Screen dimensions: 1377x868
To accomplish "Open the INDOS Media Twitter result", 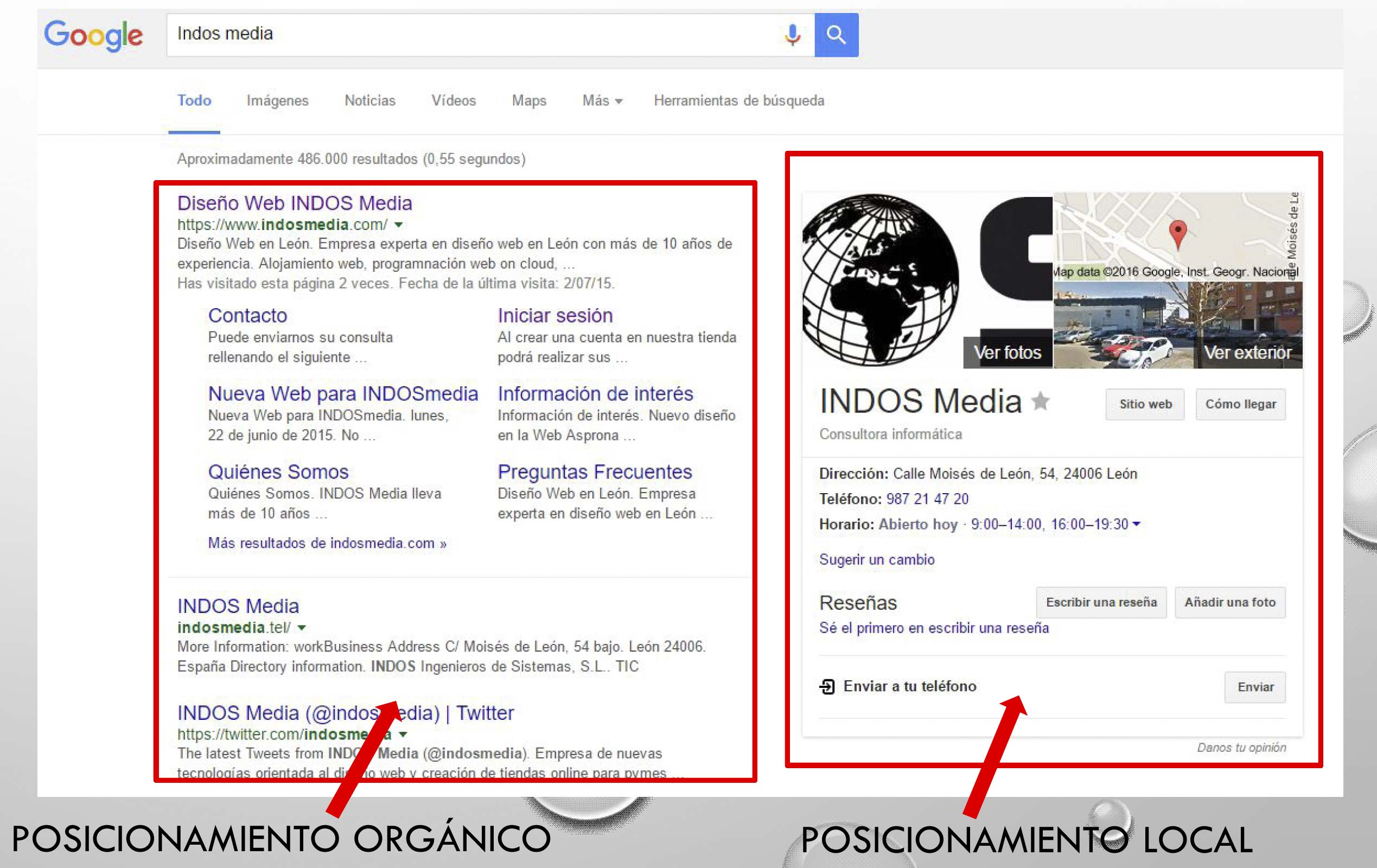I will (346, 712).
